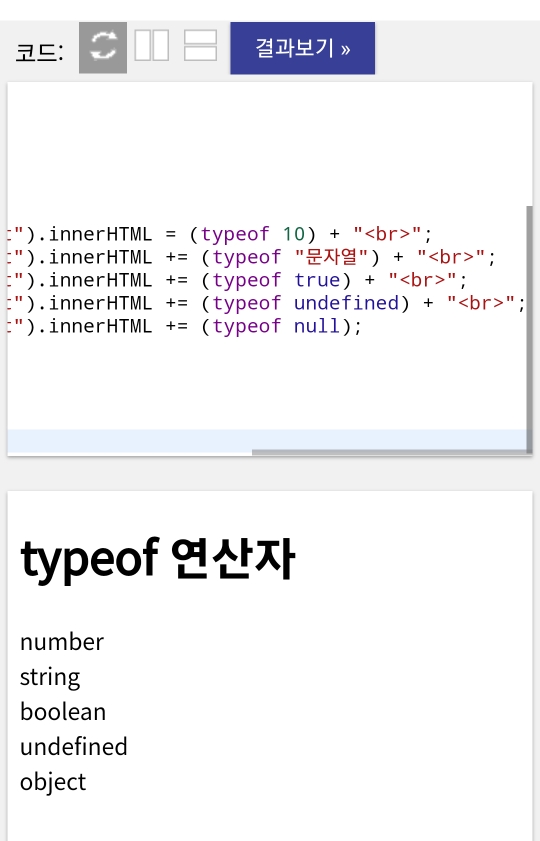Click the code line with typeof undefined
The width and height of the screenshot is (540, 841).
coord(267,303)
